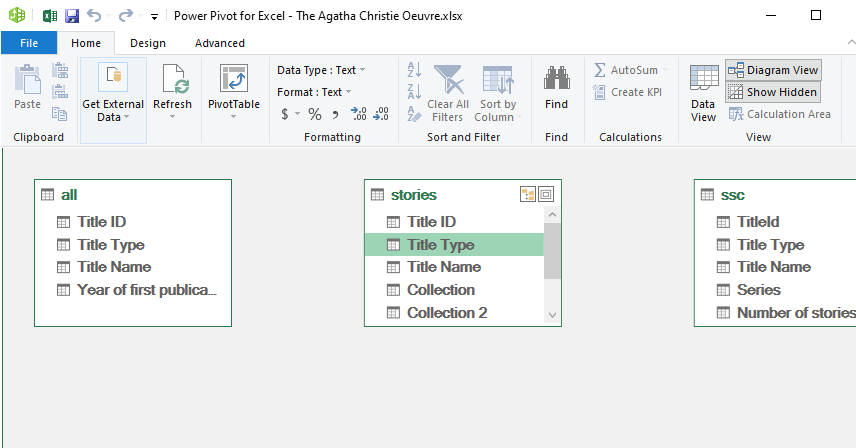Select the 'all' table header
This screenshot has width=856, height=448.
pos(133,195)
